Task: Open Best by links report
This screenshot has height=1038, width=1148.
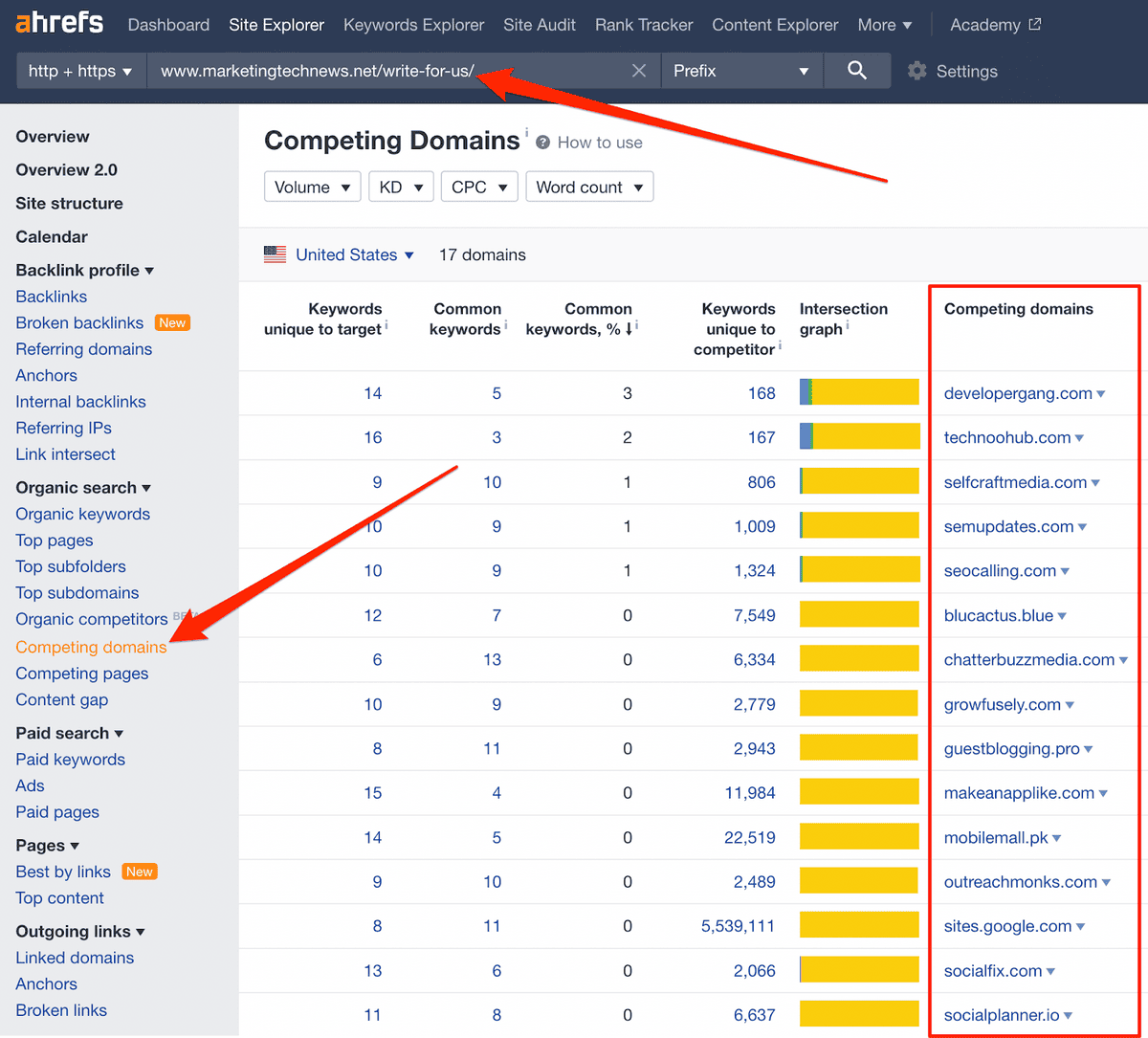Action: click(63, 872)
